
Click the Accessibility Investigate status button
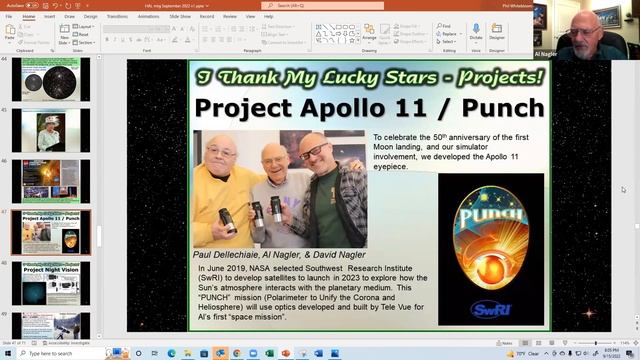[x=66, y=343]
